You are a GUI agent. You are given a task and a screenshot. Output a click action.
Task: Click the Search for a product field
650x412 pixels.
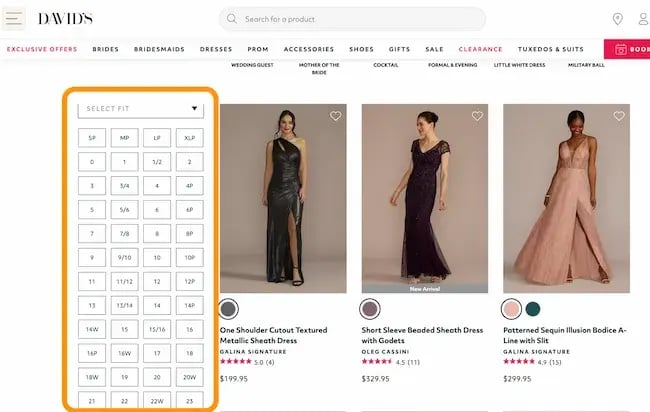[360, 19]
